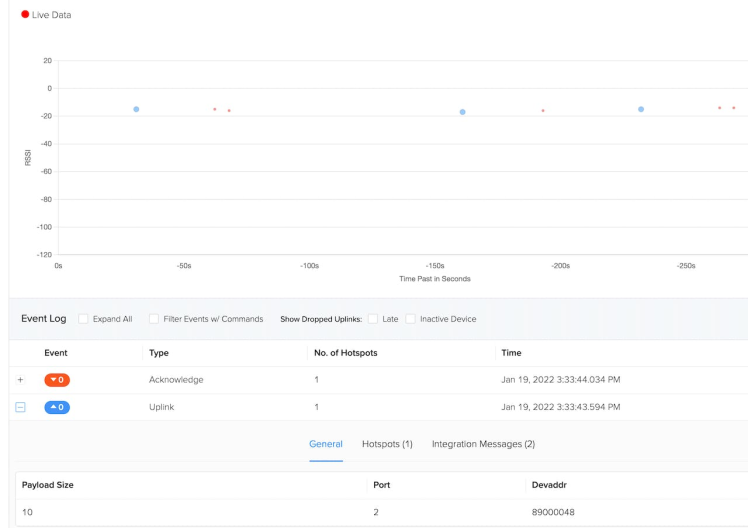Click the blue uplink badge in Uplink row

click(x=57, y=407)
